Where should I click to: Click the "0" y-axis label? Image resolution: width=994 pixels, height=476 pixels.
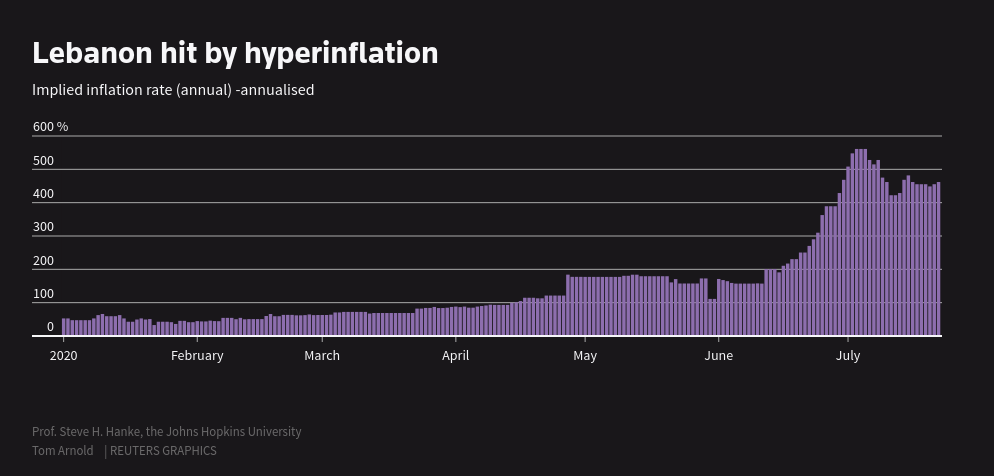point(50,327)
